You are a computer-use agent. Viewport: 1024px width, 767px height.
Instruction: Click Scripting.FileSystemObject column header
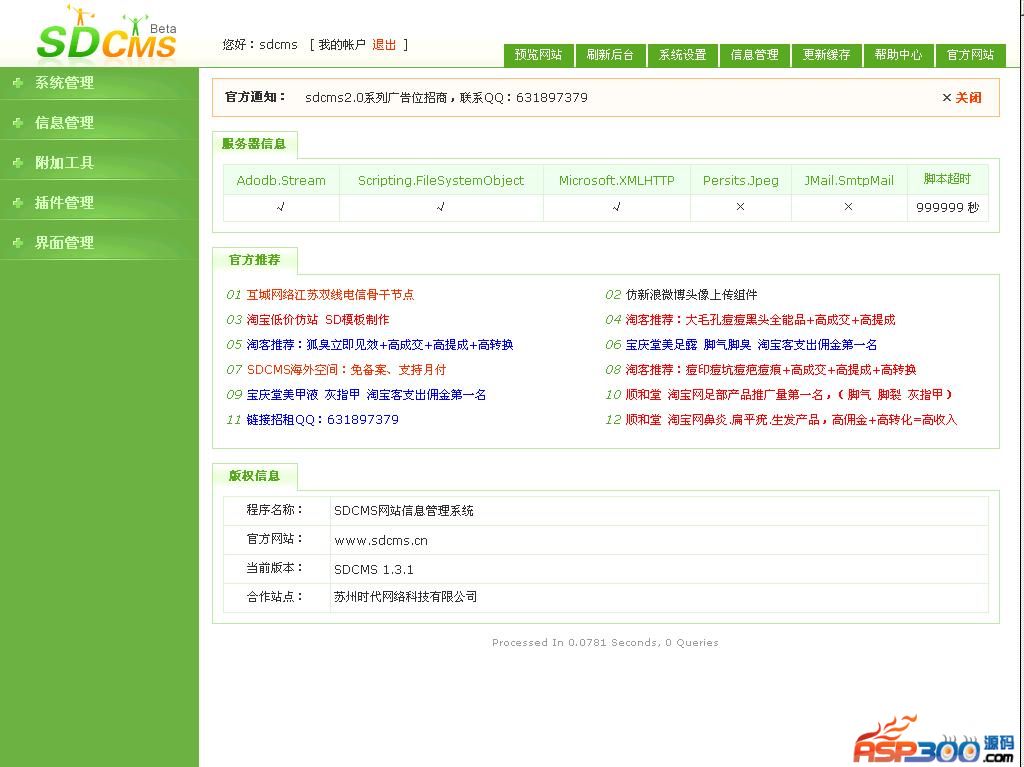pyautogui.click(x=441, y=180)
